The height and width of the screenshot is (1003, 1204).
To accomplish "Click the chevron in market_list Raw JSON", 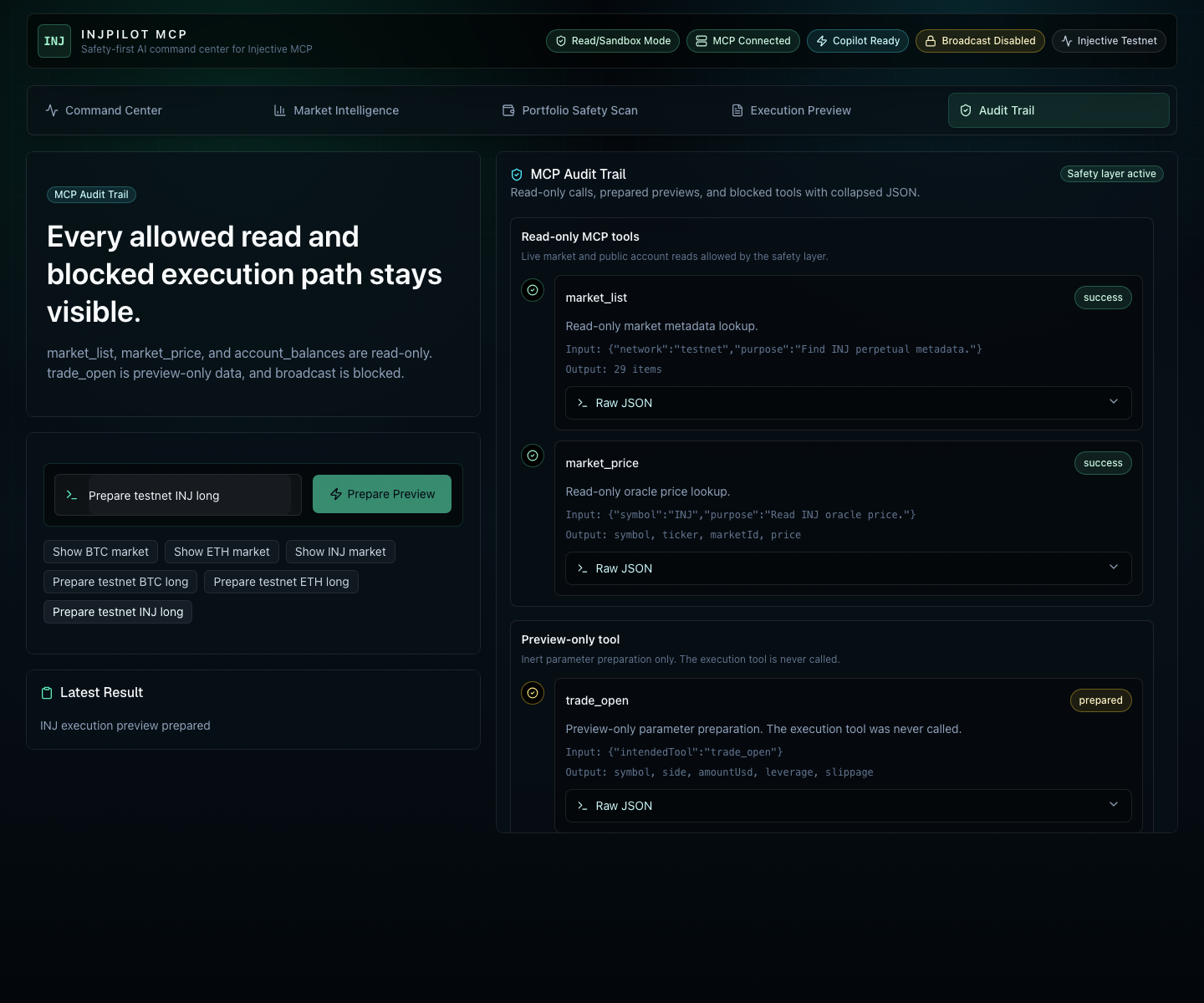I will click(x=1114, y=402).
